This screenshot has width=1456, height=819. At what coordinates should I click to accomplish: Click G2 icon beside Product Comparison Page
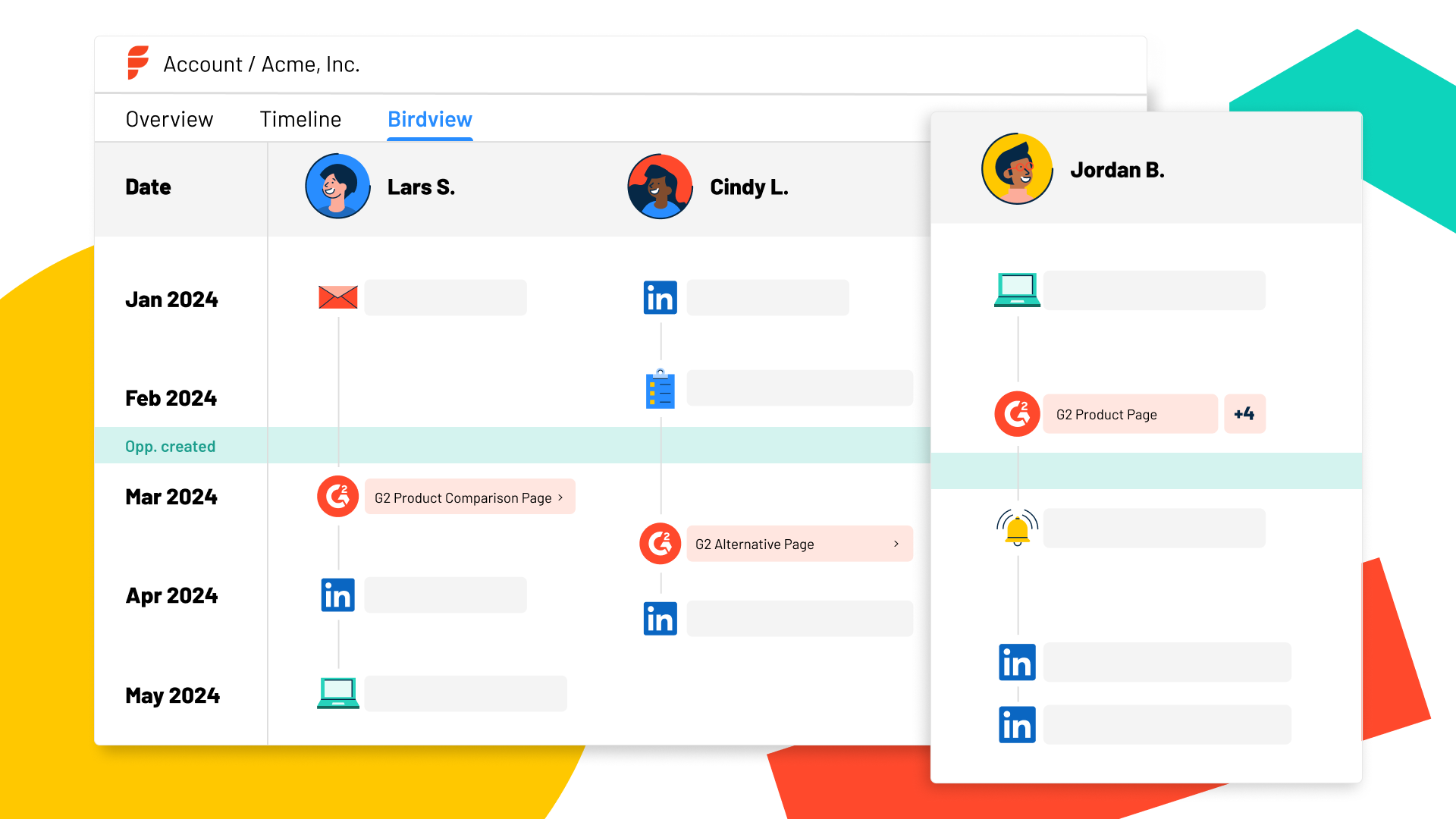[337, 497]
